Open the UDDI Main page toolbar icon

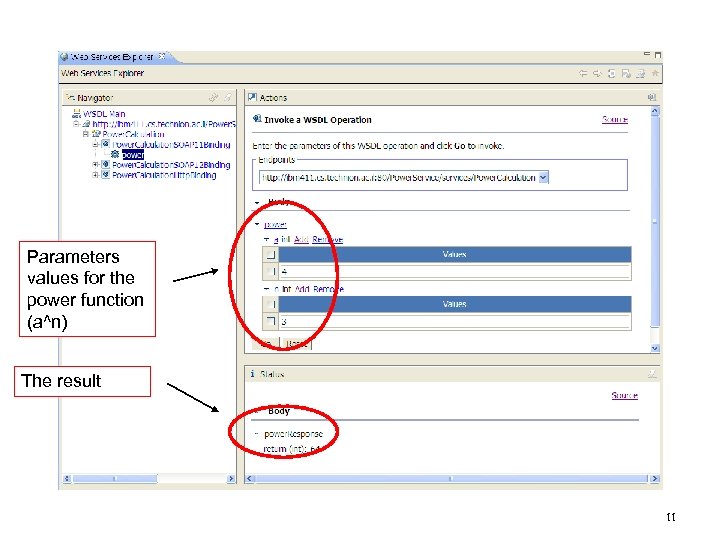612,73
